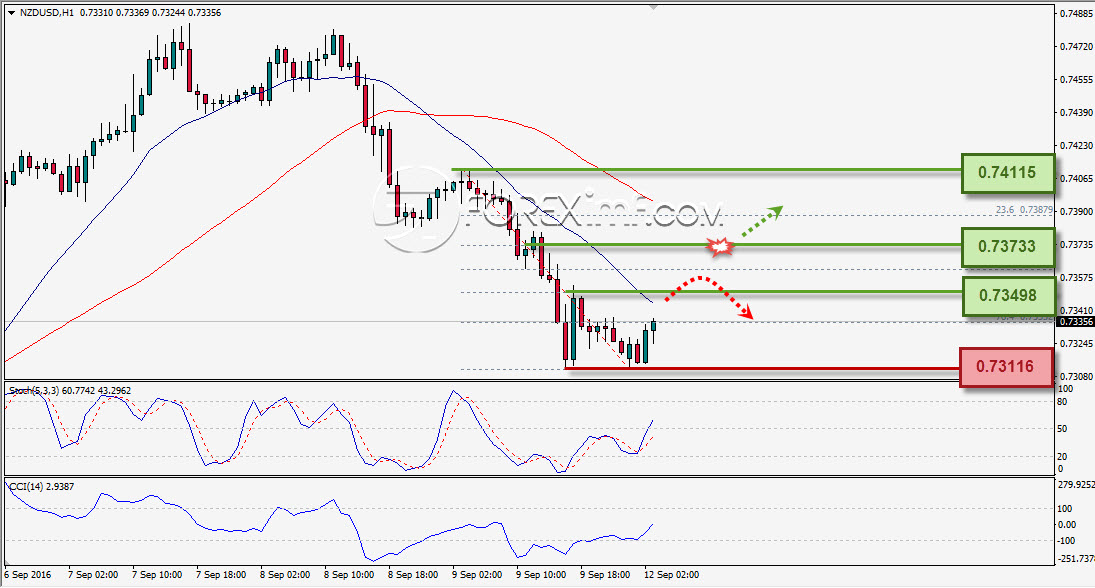Image resolution: width=1095 pixels, height=588 pixels.
Task: Click price scale value 0.73735
Action: coord(1076,244)
